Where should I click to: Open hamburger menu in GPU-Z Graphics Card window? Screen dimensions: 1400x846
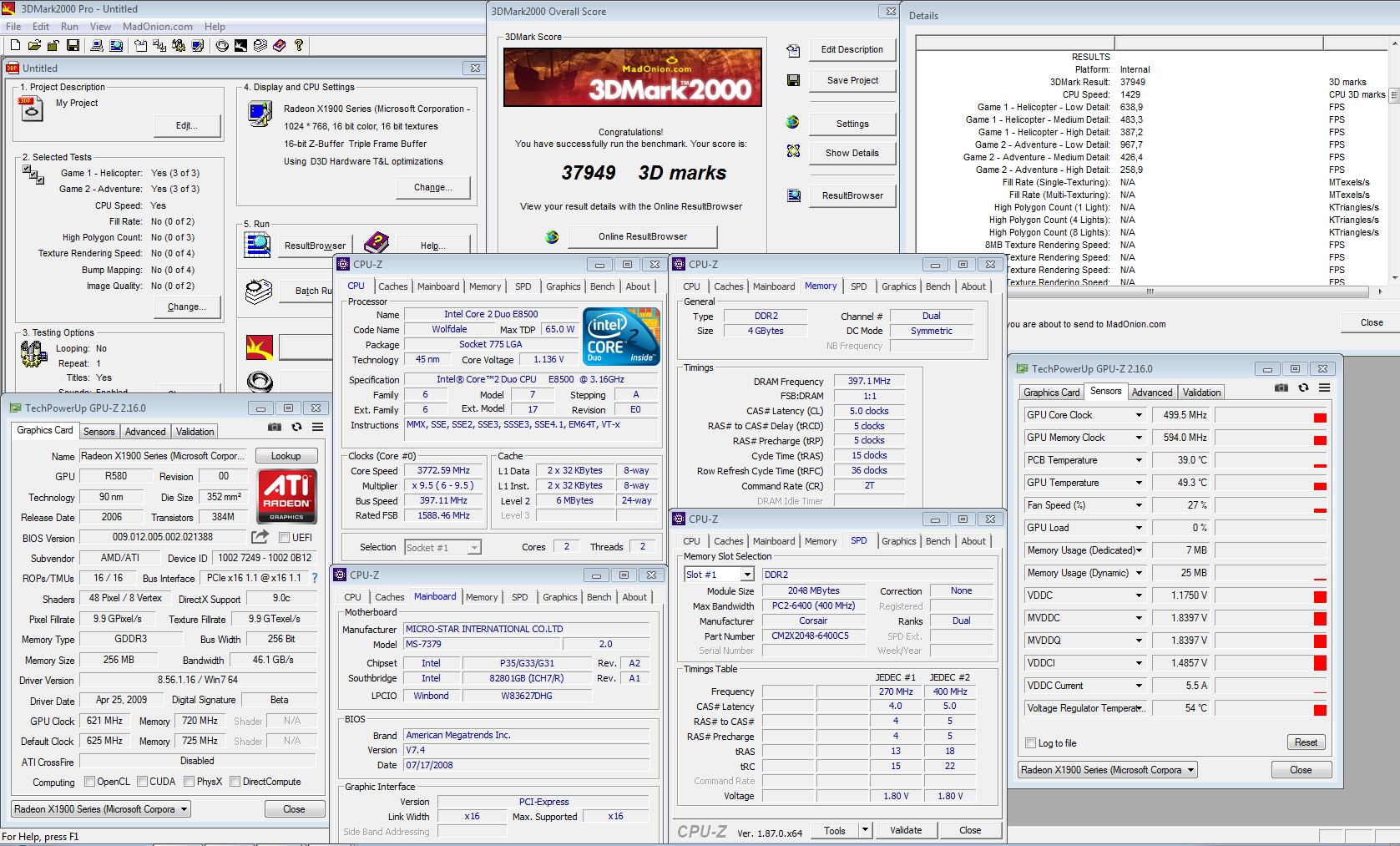coord(317,427)
